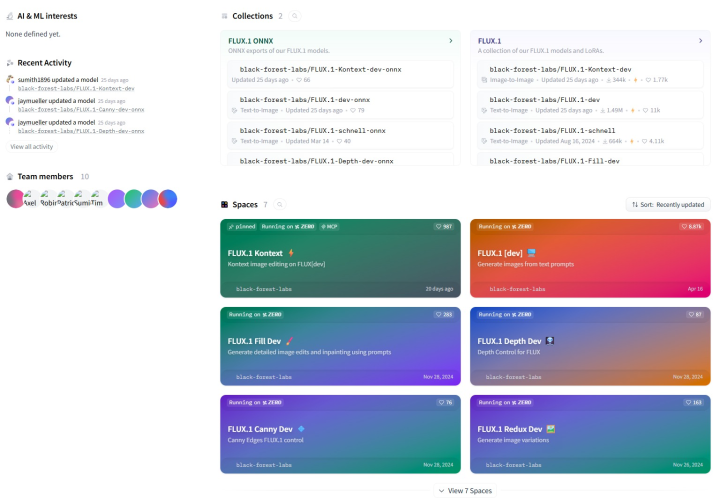
Task: Open the Sort: Recently updated dropdown
Action: [668, 204]
